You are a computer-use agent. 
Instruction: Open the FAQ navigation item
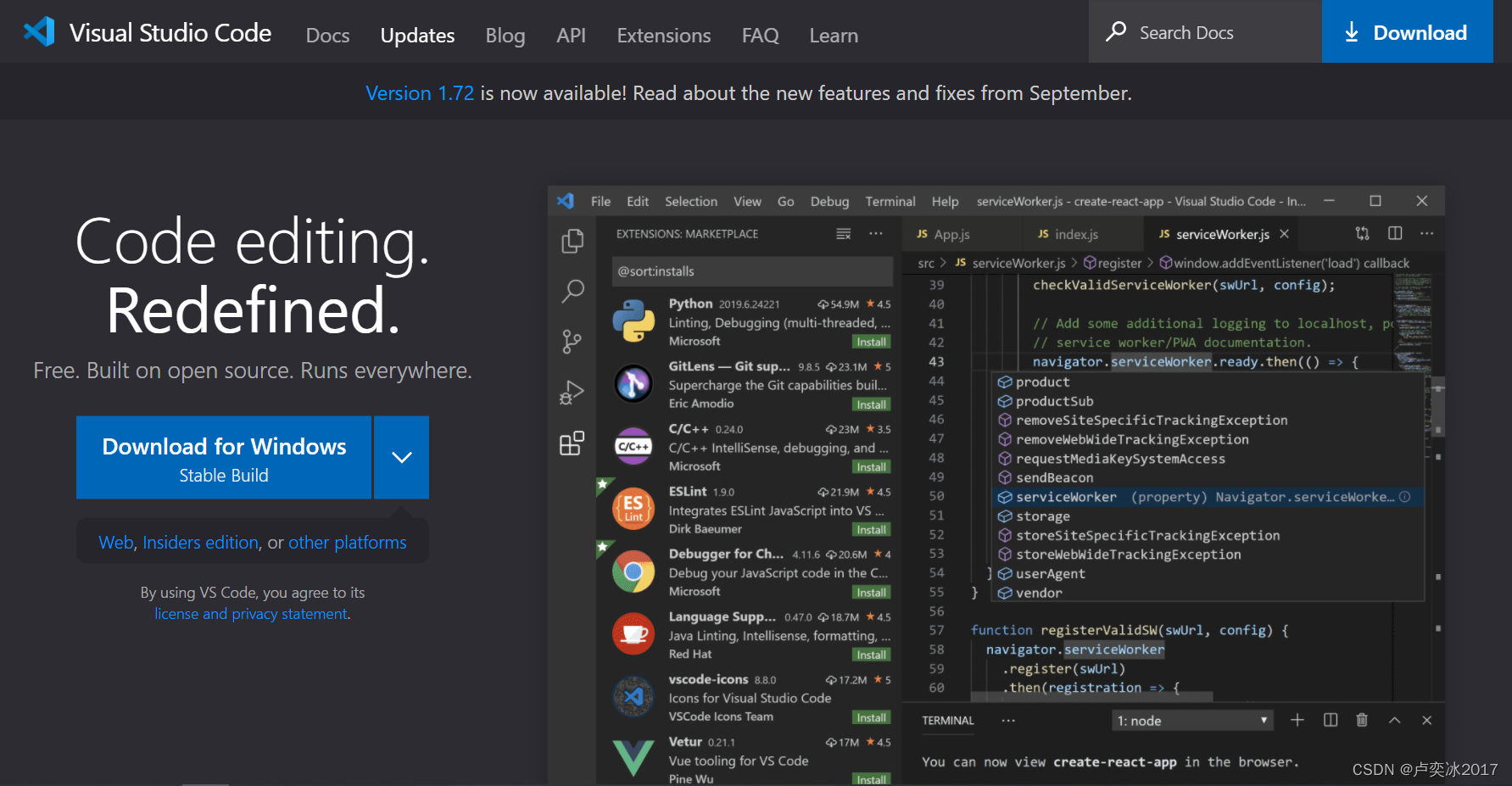pyautogui.click(x=760, y=36)
